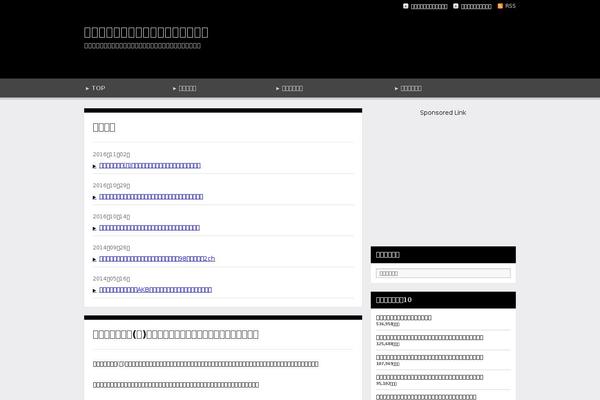The height and width of the screenshot is (400, 600).
Task: Focus the sidebar search input field
Action: tap(443, 273)
